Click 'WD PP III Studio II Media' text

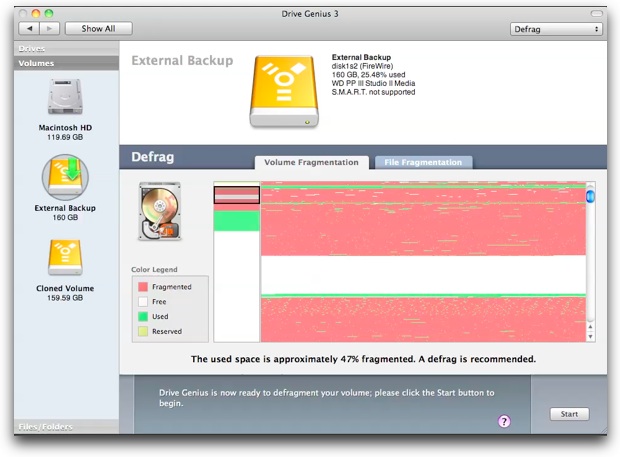(x=373, y=83)
